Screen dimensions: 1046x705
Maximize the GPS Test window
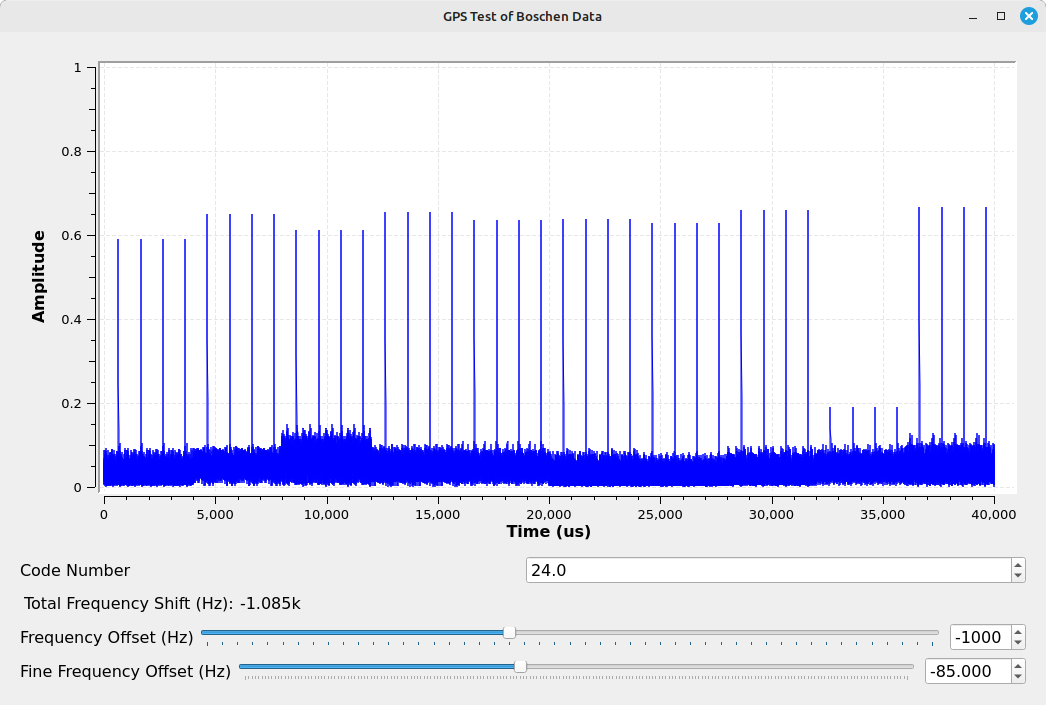pyautogui.click(x=1000, y=16)
